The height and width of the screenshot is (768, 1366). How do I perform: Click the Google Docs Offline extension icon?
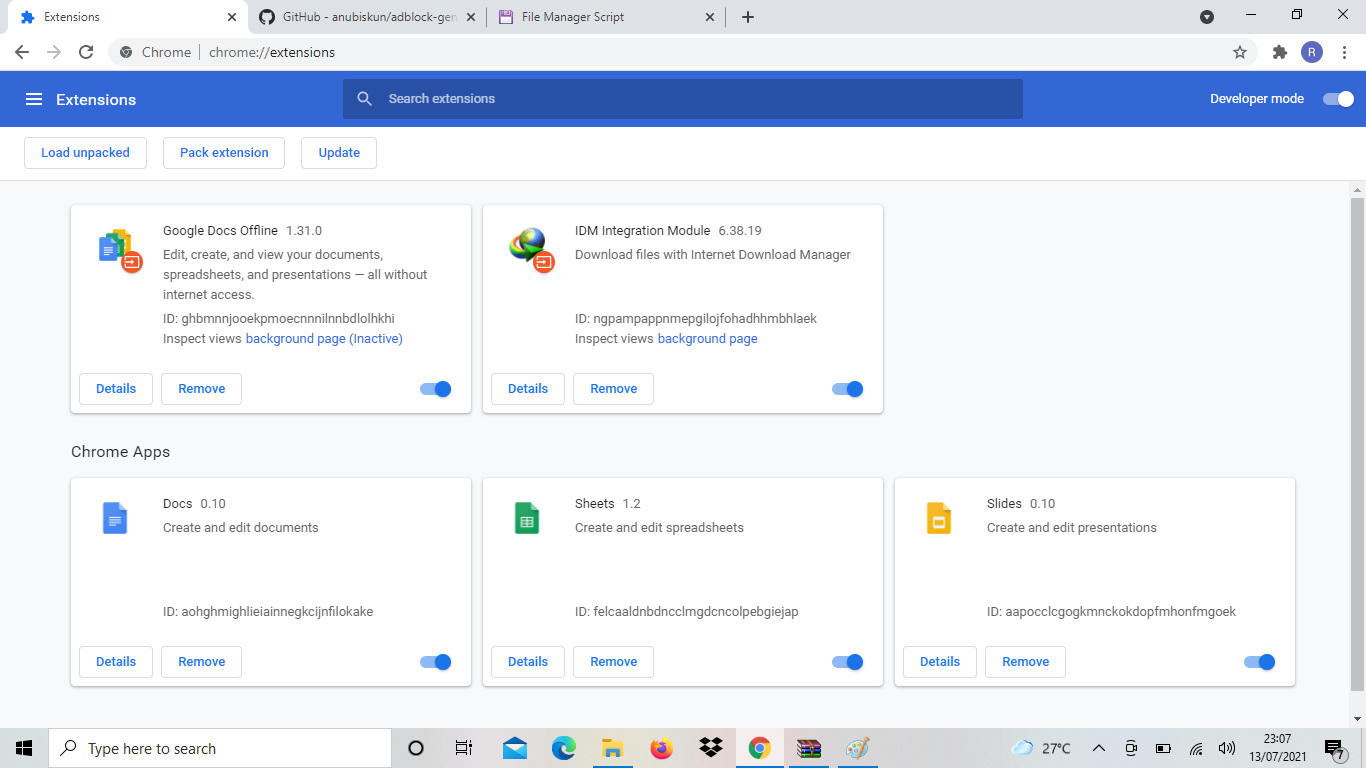pyautogui.click(x=120, y=250)
